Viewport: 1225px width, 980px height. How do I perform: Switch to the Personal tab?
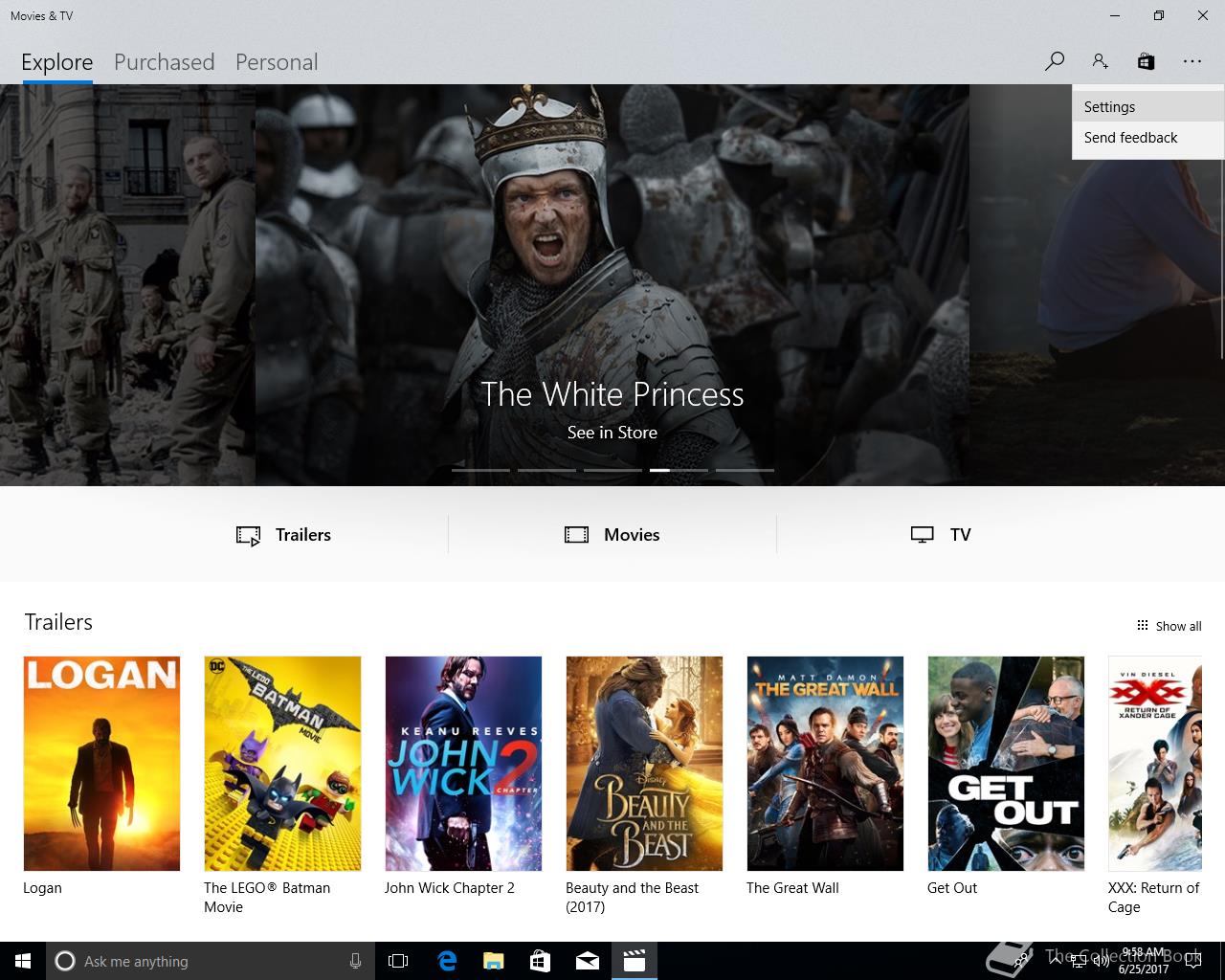point(277,62)
